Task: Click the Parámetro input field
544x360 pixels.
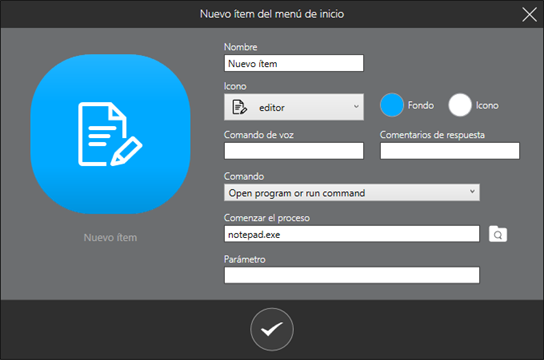Action: pyautogui.click(x=352, y=275)
